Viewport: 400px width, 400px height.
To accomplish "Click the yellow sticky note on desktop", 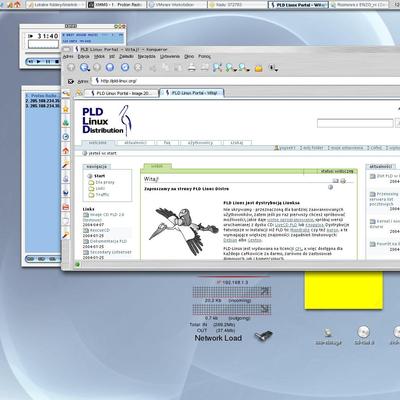I will (344, 290).
